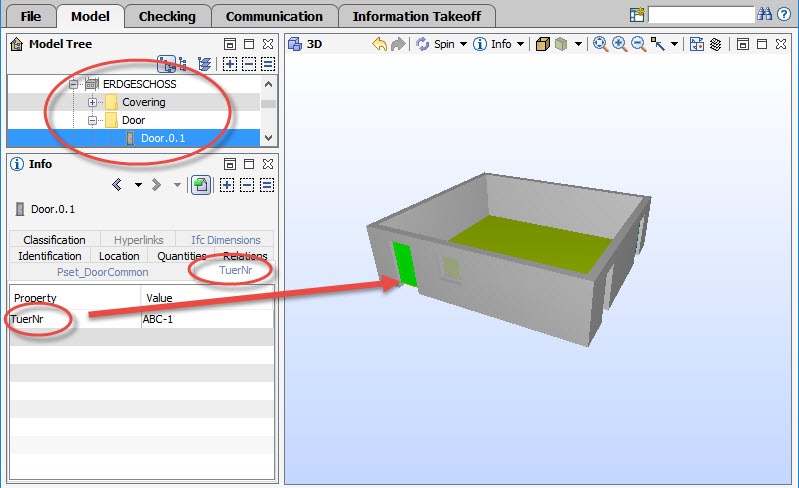Select the viewpoint arrow tool
799x488 pixels.
[657, 44]
